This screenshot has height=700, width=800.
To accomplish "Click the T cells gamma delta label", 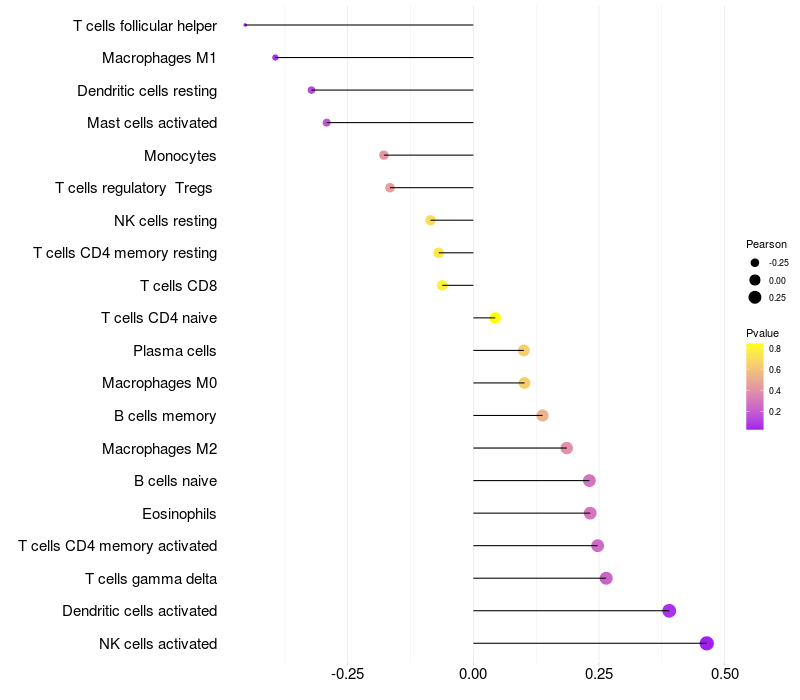I will coord(151,579).
